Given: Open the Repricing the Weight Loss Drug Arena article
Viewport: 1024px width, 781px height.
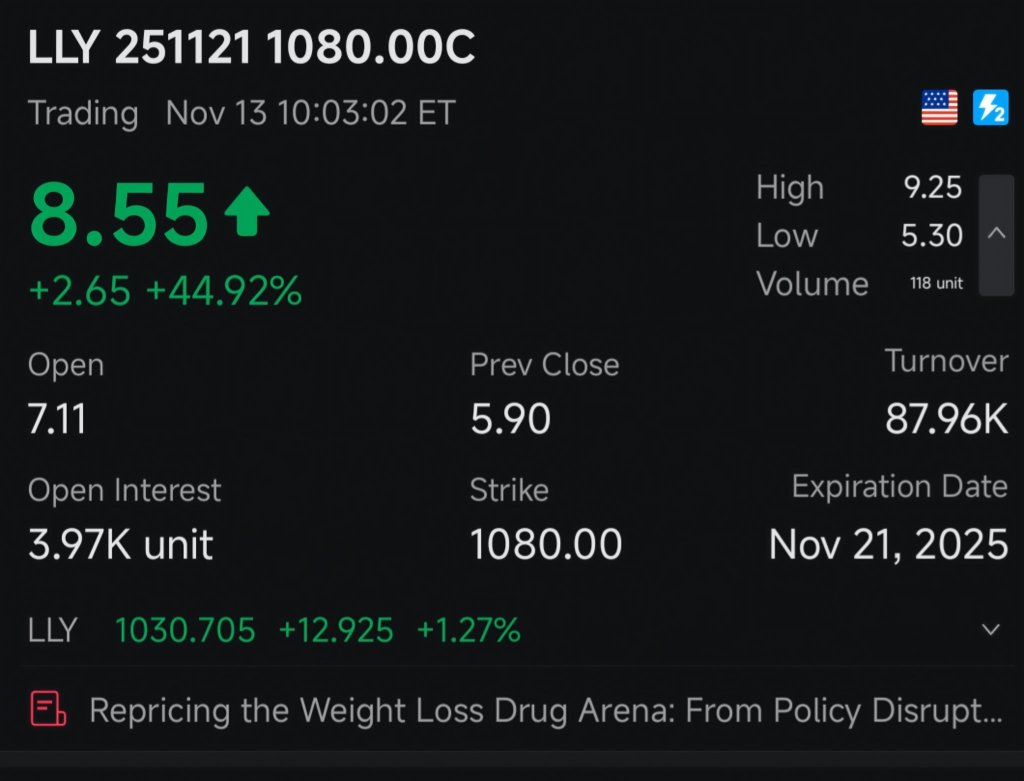Looking at the screenshot, I should [x=545, y=710].
